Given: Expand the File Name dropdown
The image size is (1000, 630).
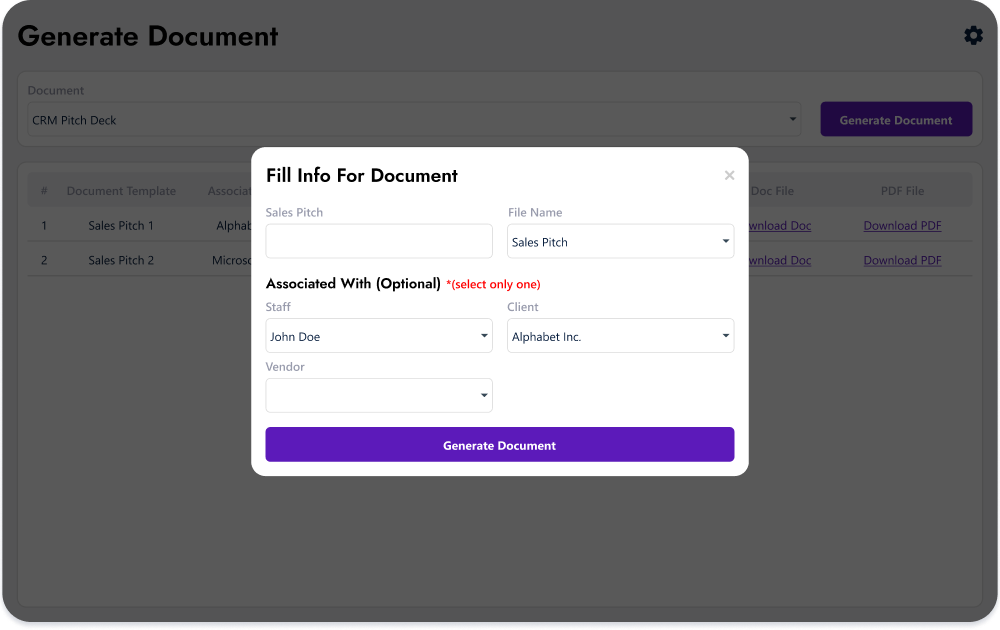Looking at the screenshot, I should click(x=620, y=241).
